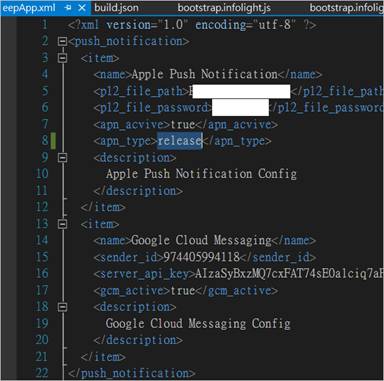
Task: Collapse the description node on line 9
Action: [x=62, y=157]
